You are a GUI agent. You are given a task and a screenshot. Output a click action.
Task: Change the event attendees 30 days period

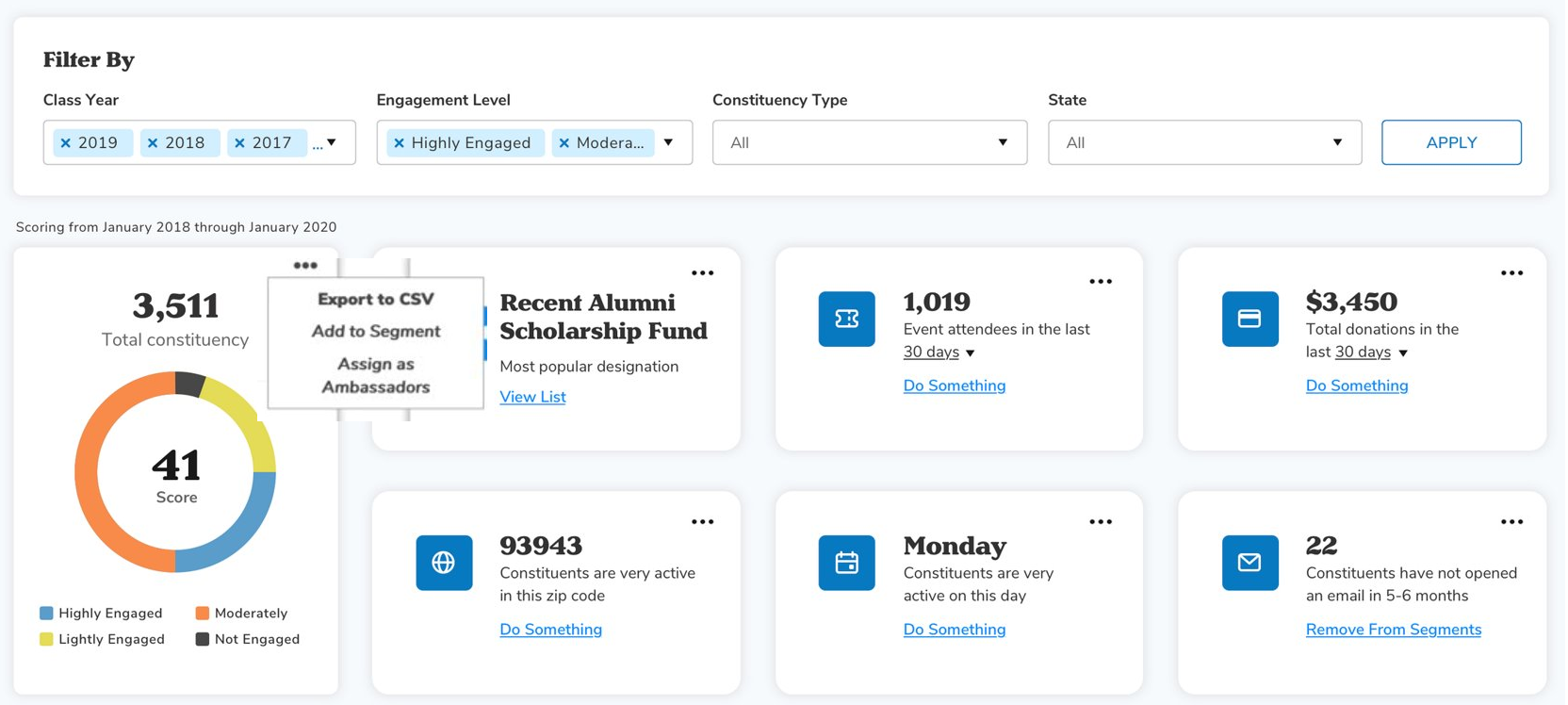(x=939, y=352)
